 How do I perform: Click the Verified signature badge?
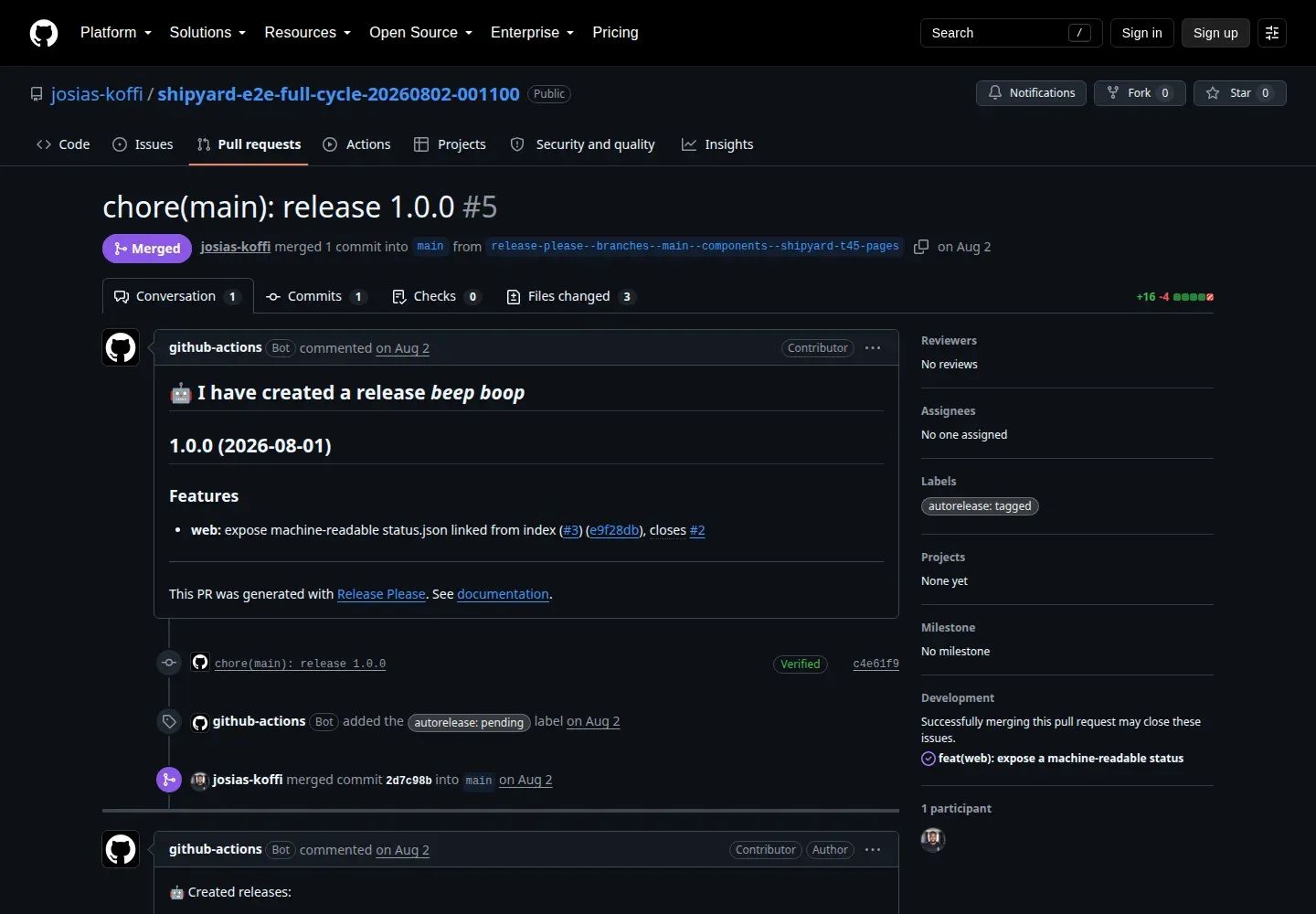[x=800, y=664]
